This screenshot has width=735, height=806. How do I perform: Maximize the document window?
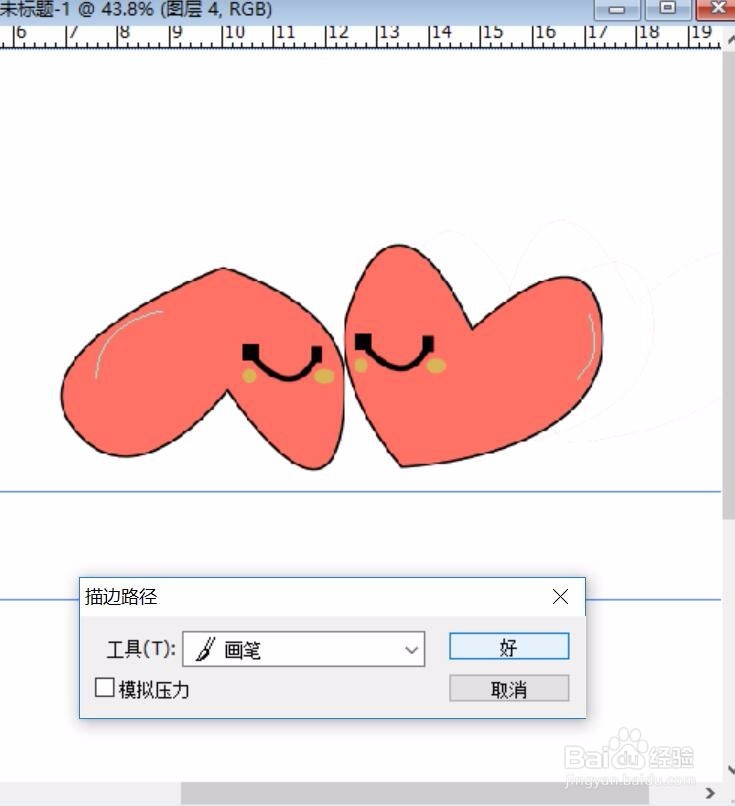668,9
